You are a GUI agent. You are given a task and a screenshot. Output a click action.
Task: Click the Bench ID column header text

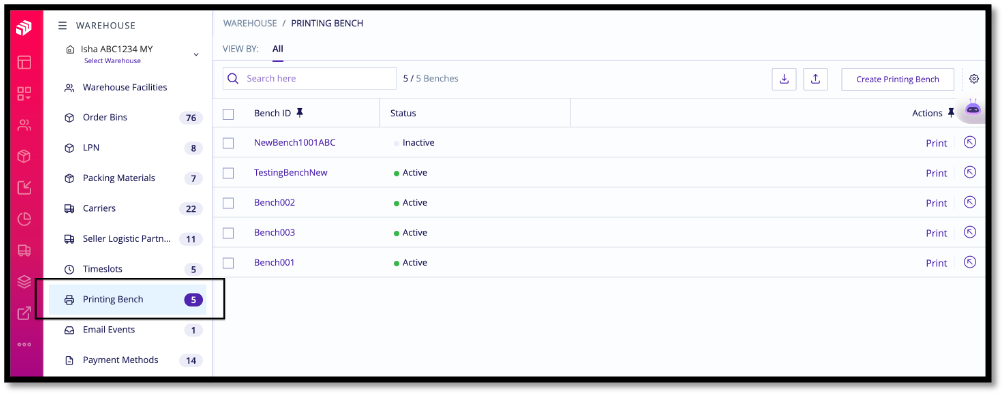tap(272, 113)
